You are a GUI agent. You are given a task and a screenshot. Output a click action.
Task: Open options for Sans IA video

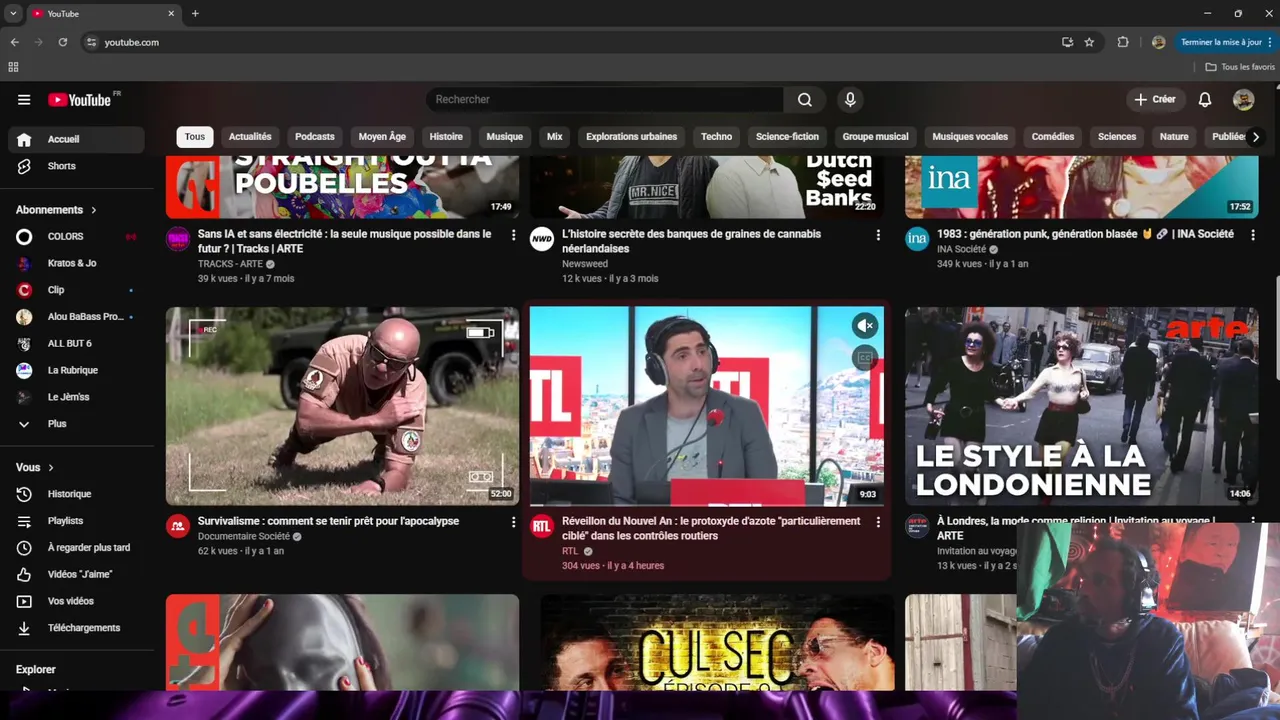(514, 235)
